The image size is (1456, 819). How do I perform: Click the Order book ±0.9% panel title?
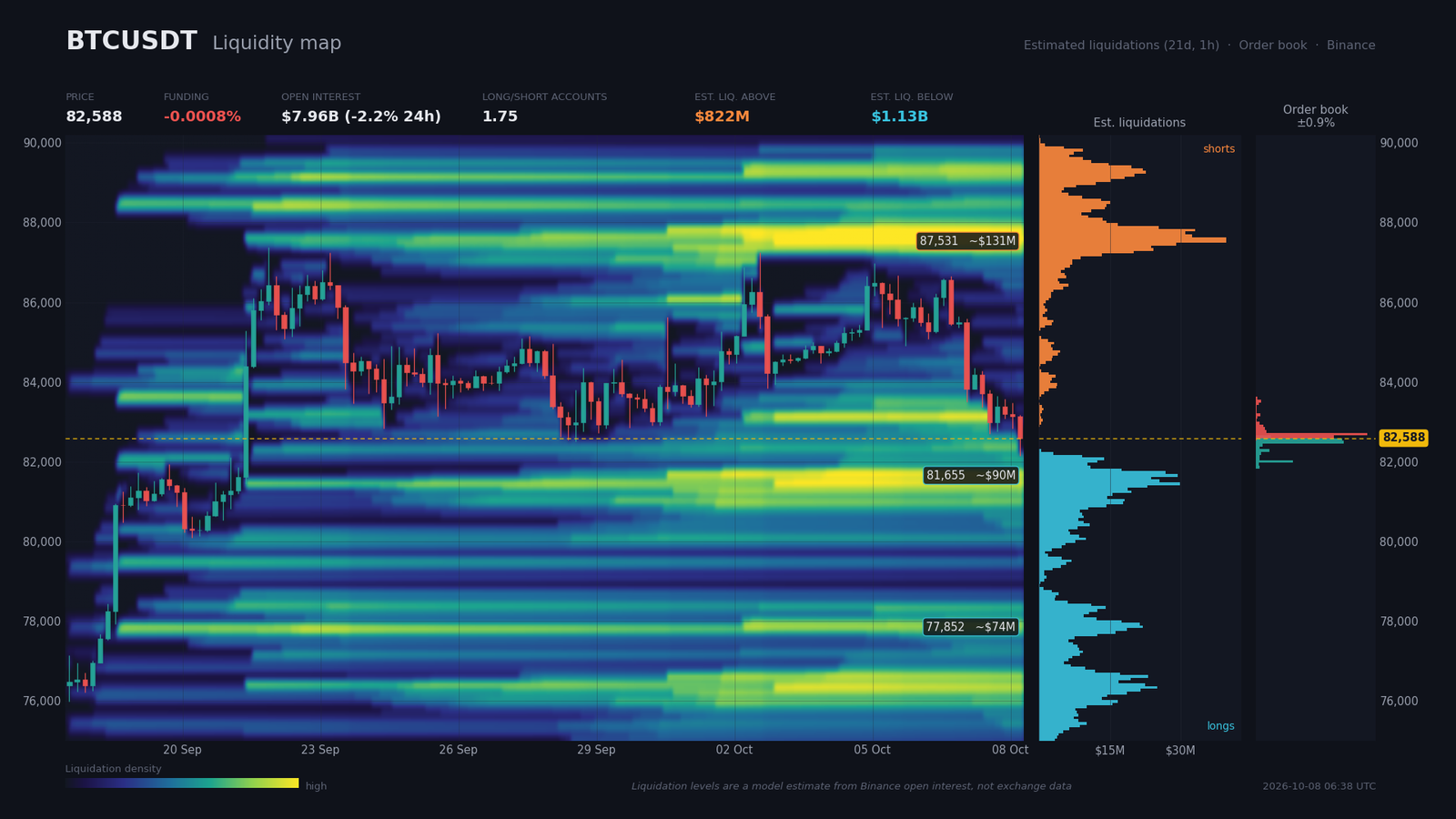tap(1315, 116)
